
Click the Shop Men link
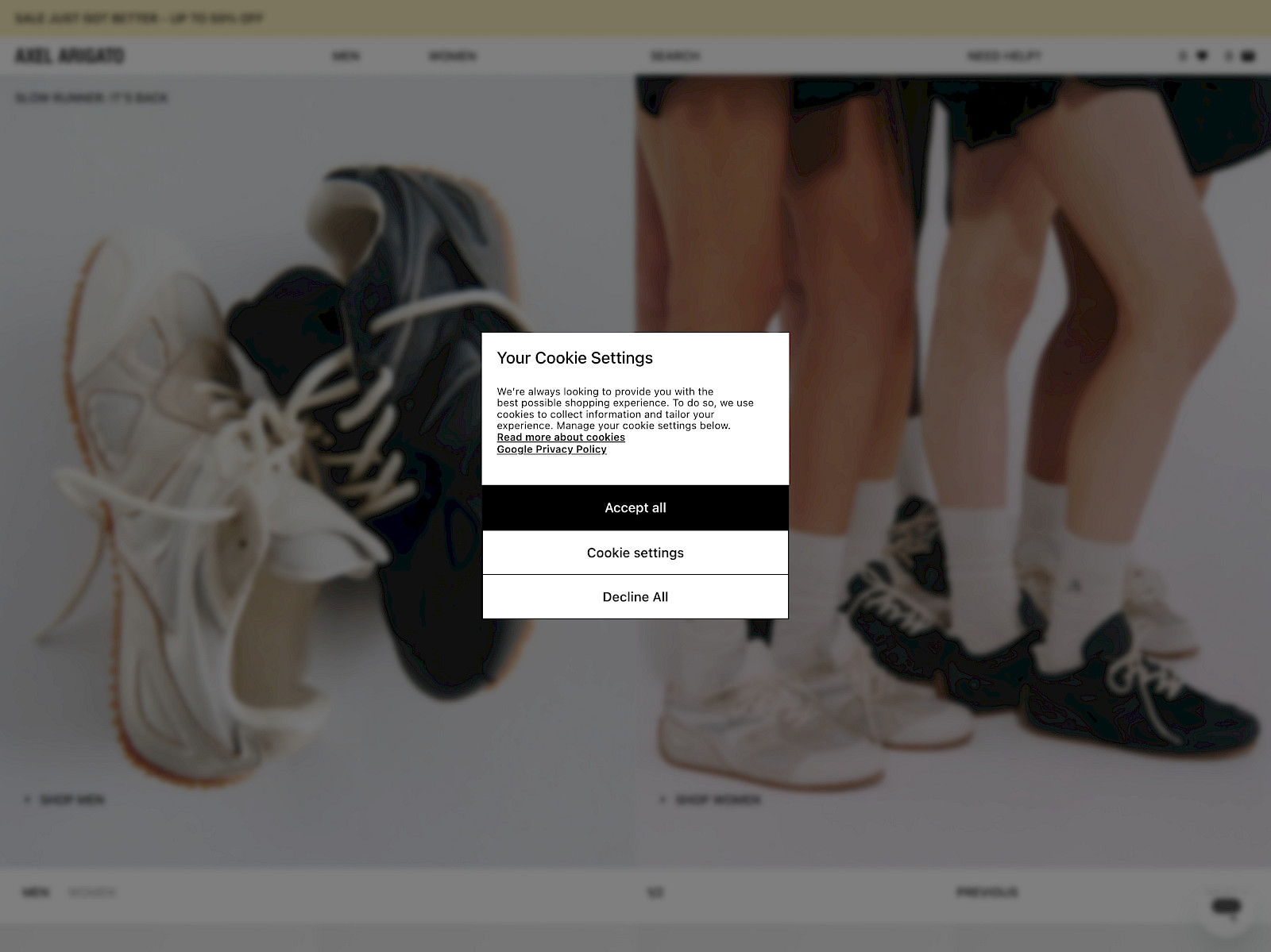tap(71, 800)
